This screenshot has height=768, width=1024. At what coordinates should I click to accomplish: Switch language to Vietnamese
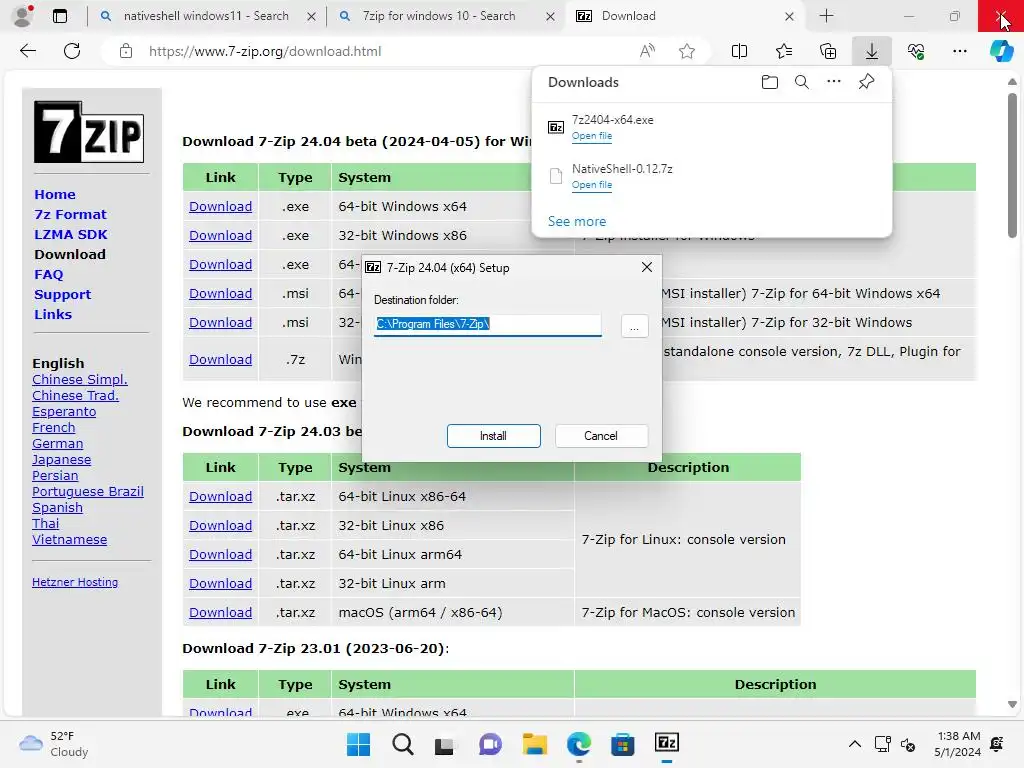tap(69, 539)
